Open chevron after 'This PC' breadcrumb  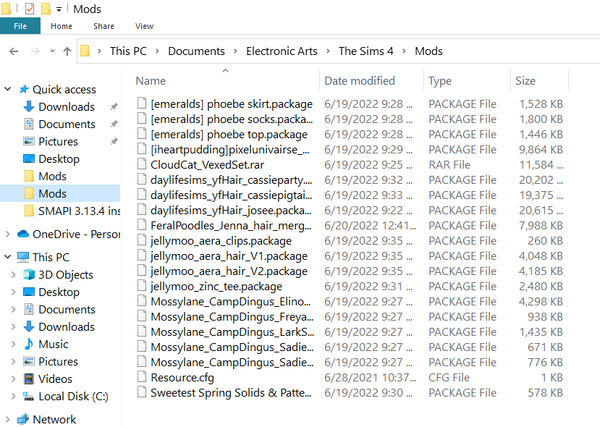click(x=157, y=51)
